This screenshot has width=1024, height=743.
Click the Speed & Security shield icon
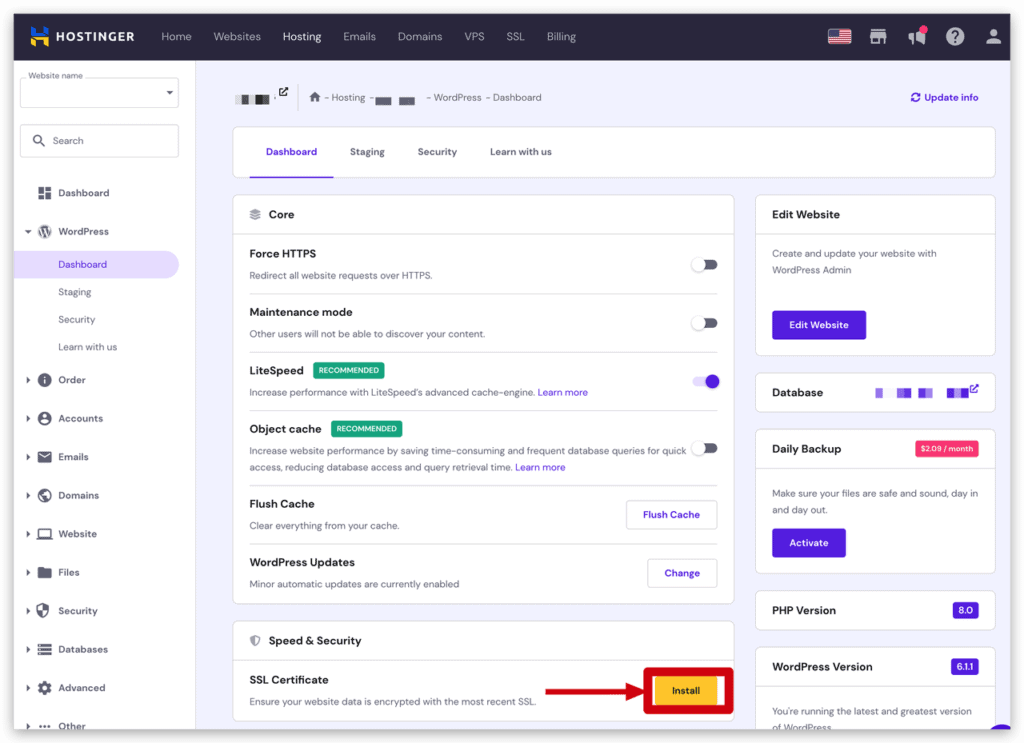click(x=255, y=641)
